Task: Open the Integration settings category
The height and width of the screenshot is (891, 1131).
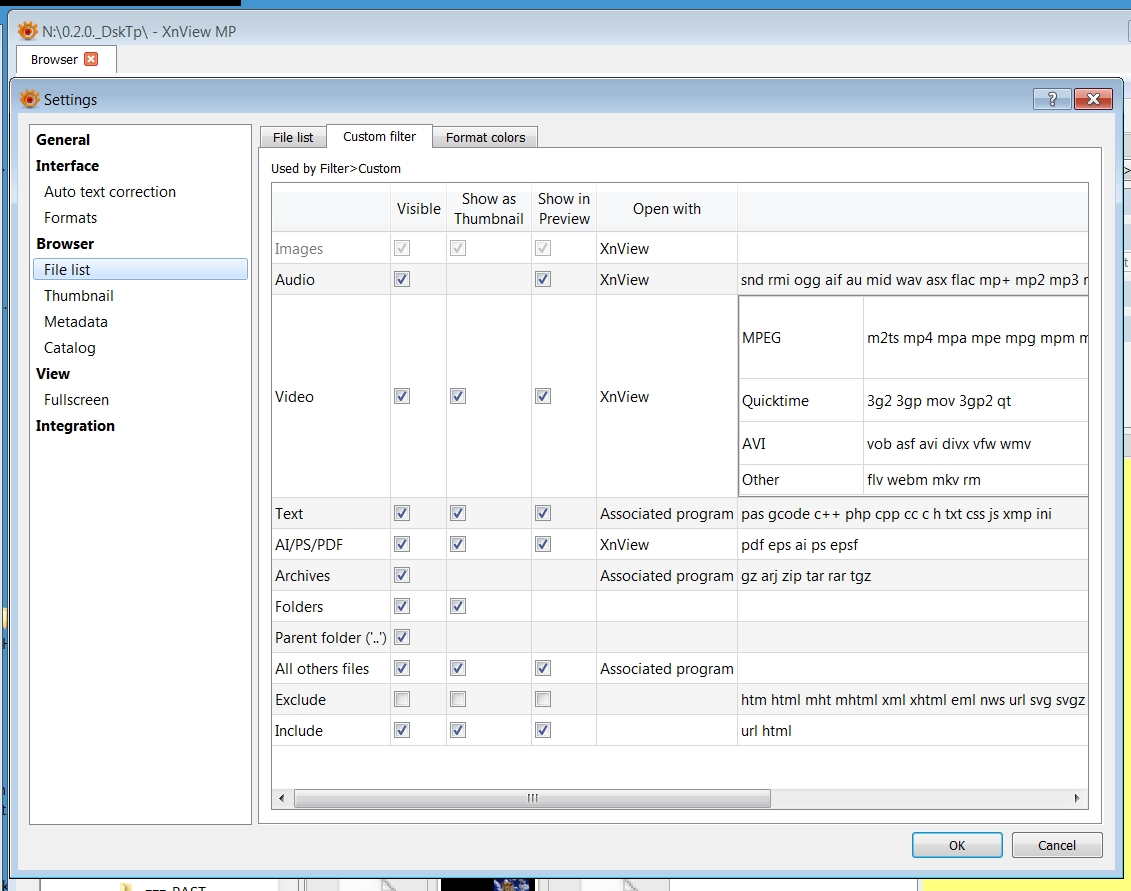Action: tap(75, 426)
